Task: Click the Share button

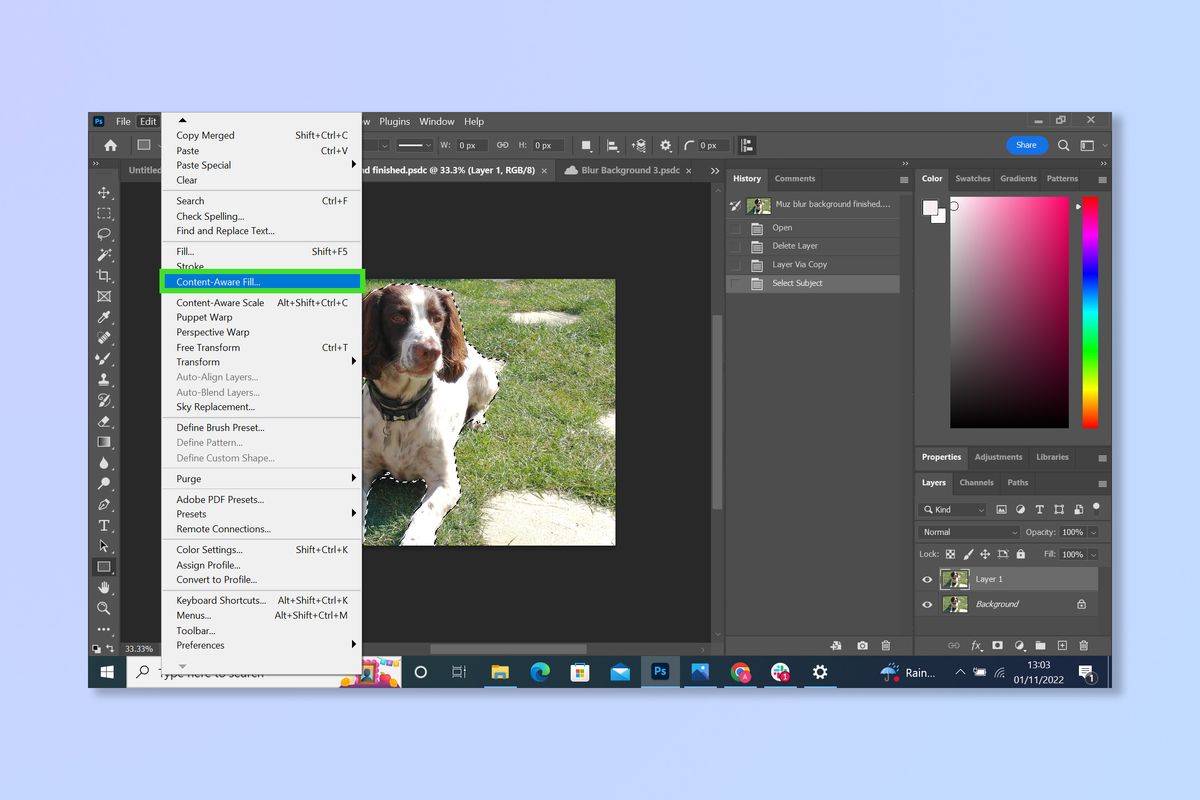Action: [1026, 145]
